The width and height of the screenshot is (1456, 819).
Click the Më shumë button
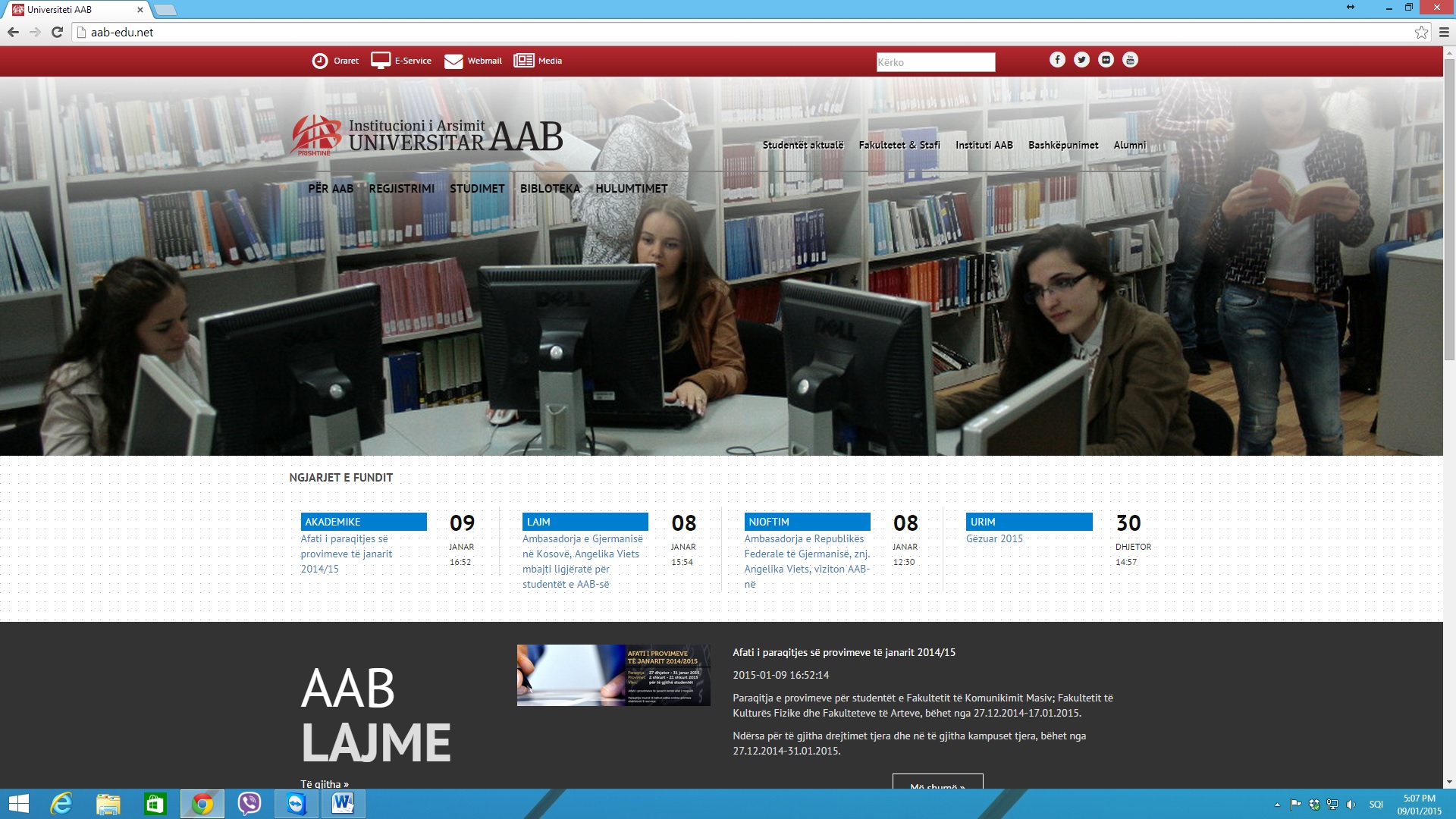tap(938, 783)
